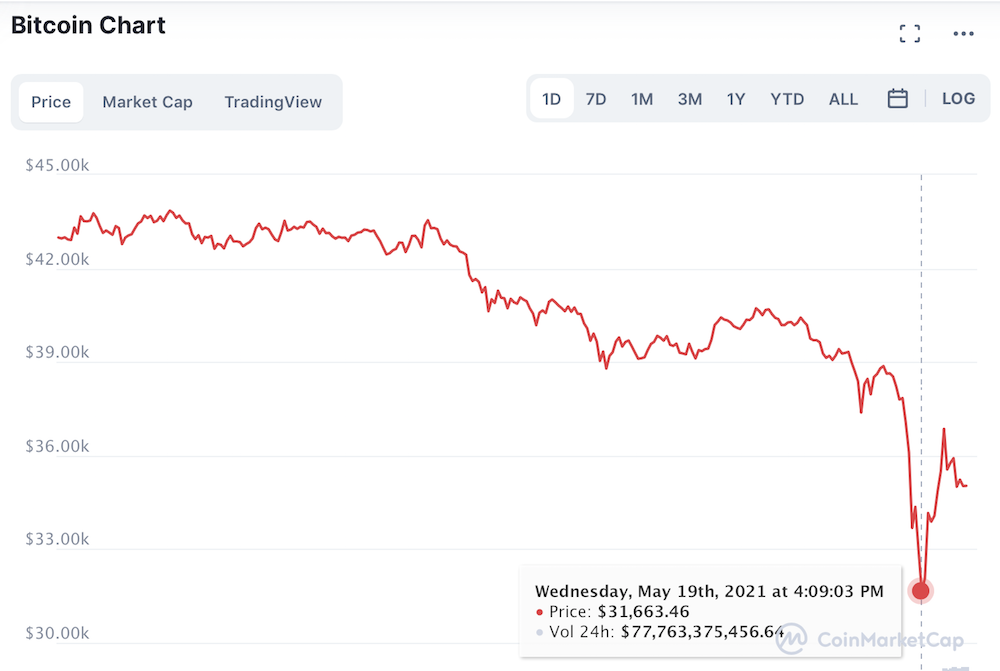
Task: Open the three-dot more options menu
Action: (963, 34)
